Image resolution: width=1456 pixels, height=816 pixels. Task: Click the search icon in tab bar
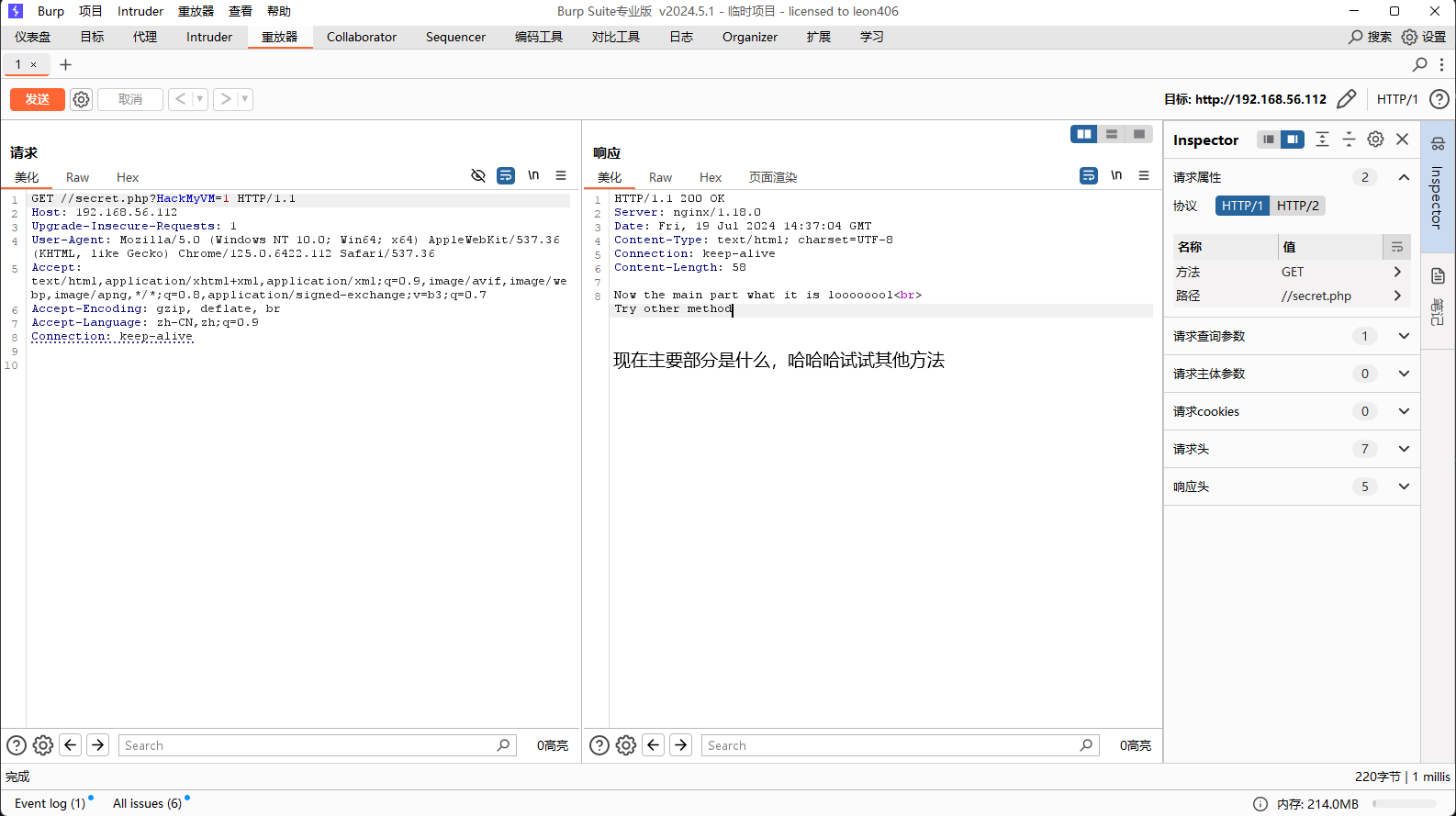coord(1419,64)
